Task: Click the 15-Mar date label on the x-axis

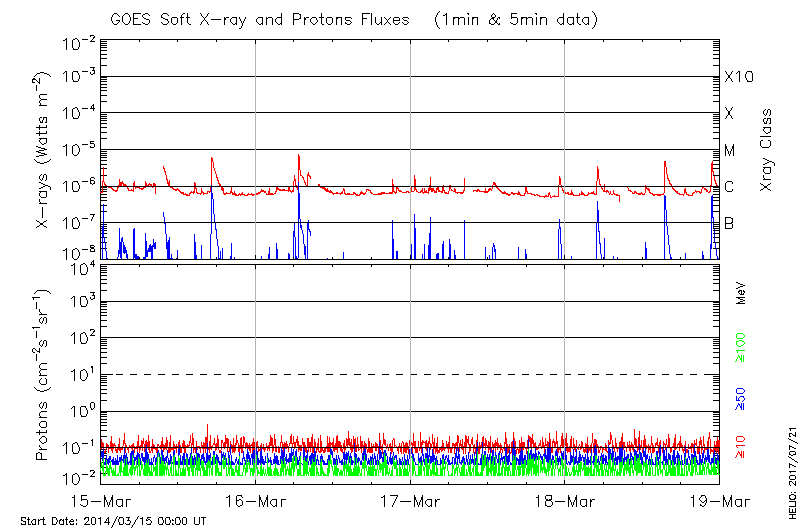Action: point(102,499)
